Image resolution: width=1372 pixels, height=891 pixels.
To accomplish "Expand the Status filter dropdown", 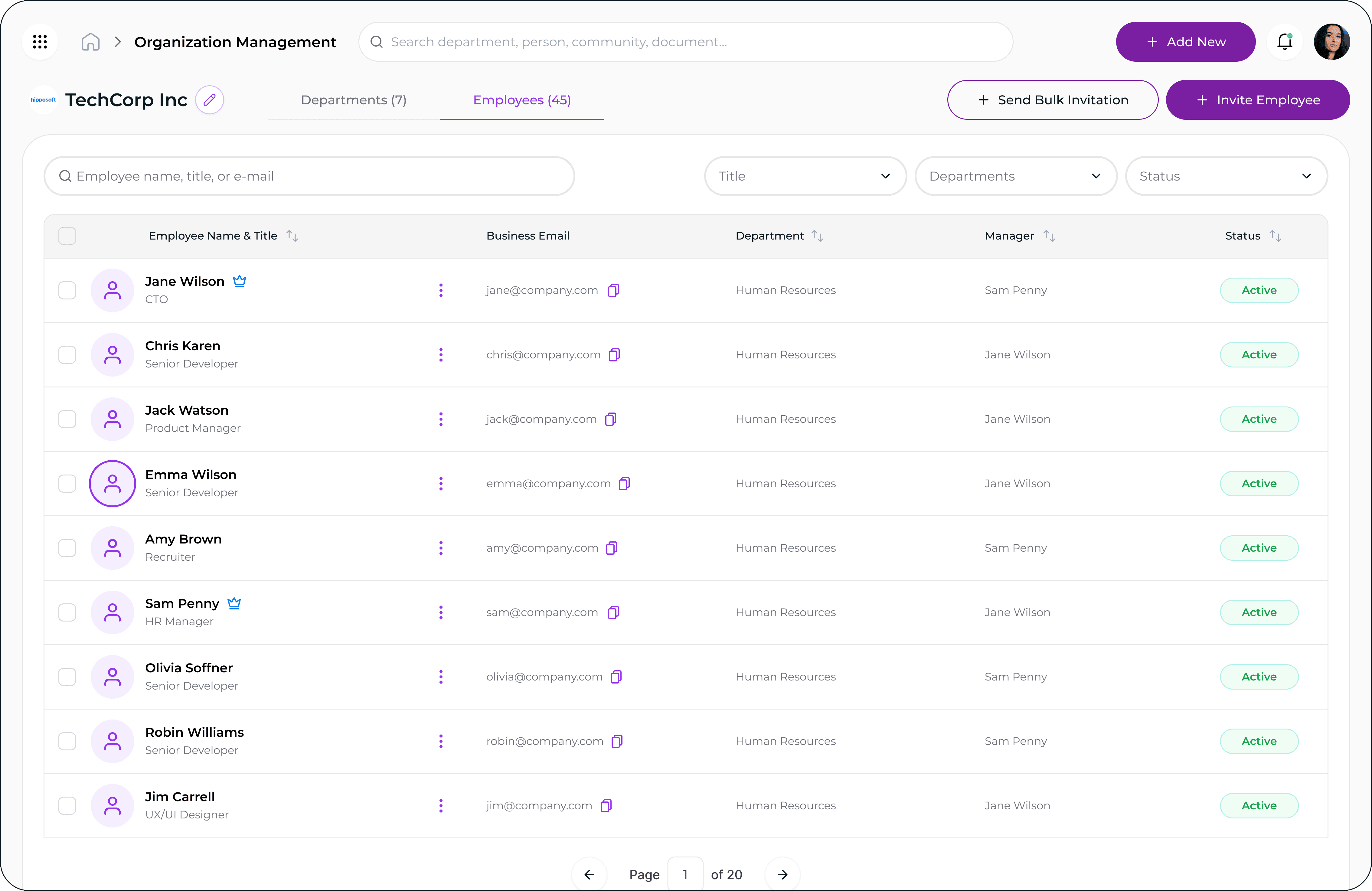I will [x=1226, y=176].
